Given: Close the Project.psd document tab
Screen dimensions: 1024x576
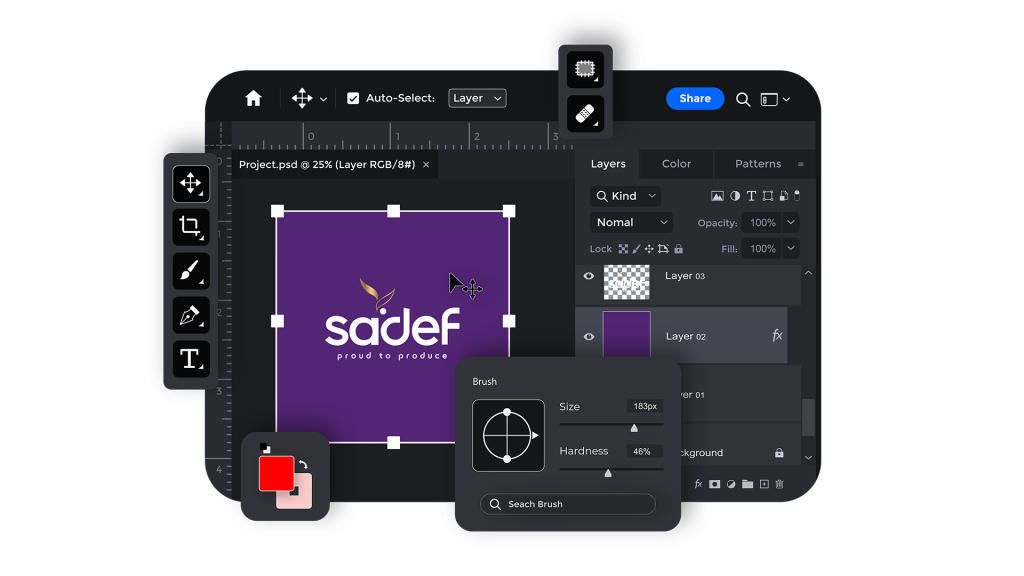Looking at the screenshot, I should click(x=426, y=164).
